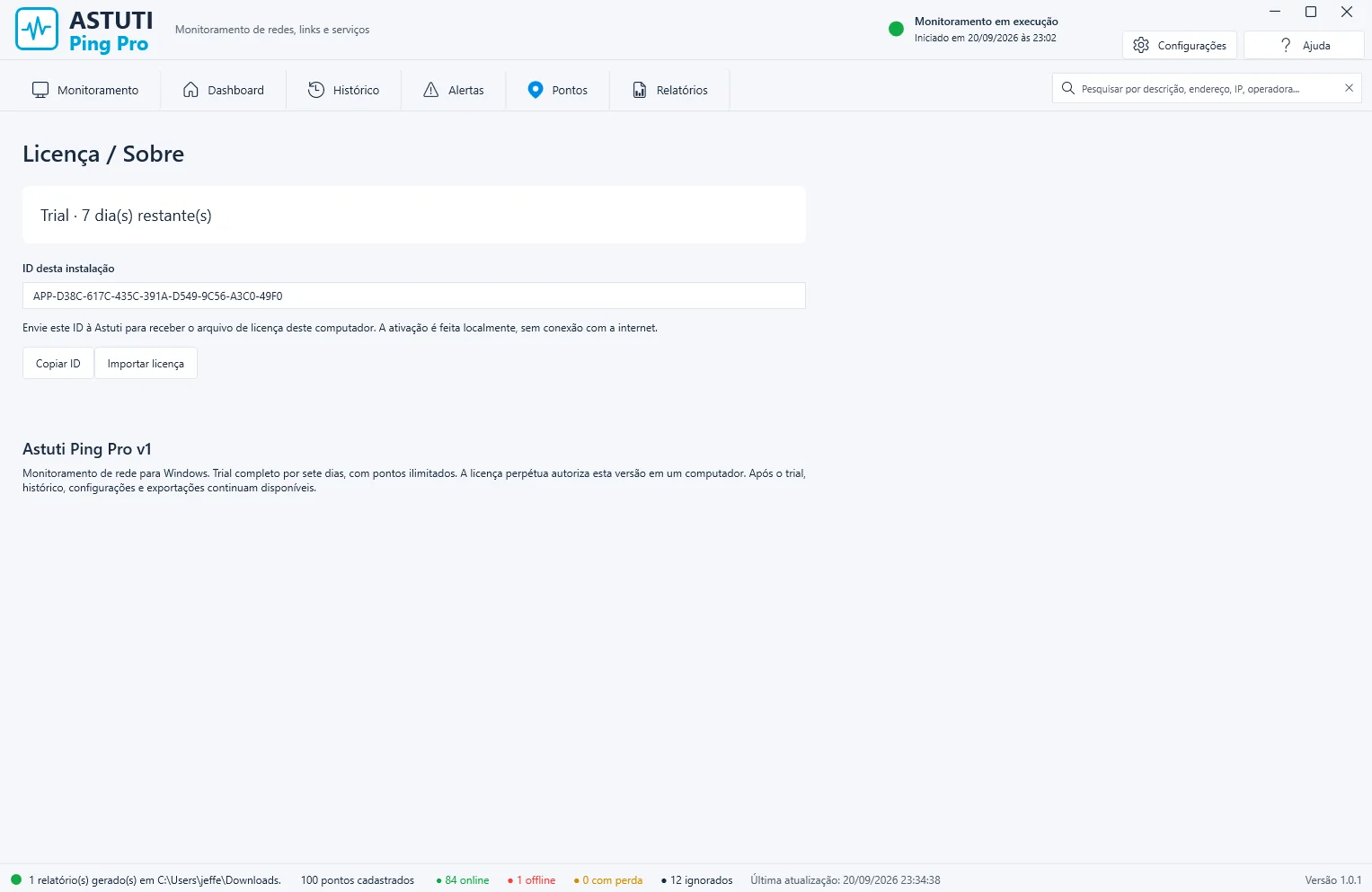
Task: Copy the installation ID with Copiar ID
Action: point(58,364)
